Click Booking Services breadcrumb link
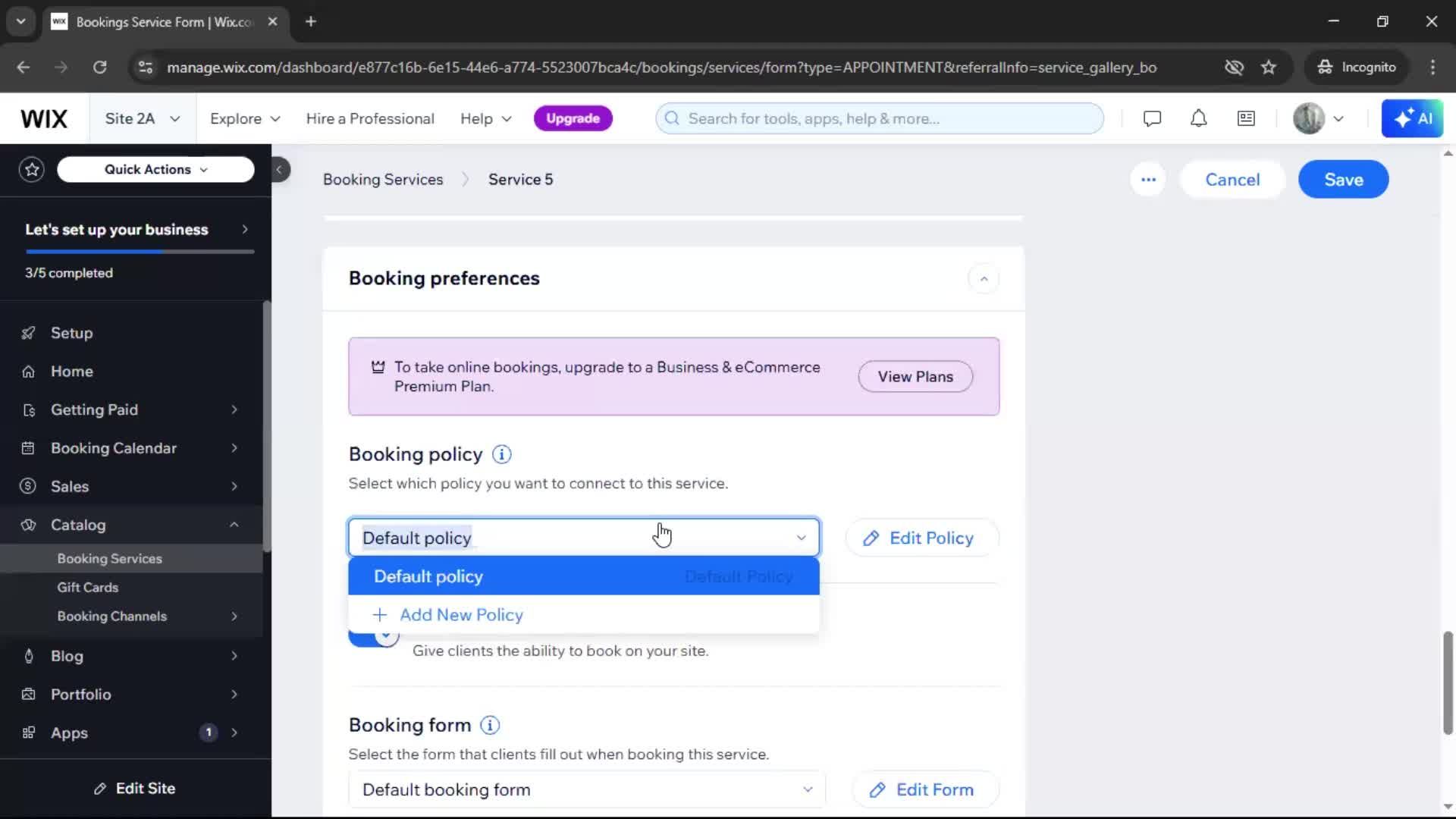The height and width of the screenshot is (819, 1456). 383,180
